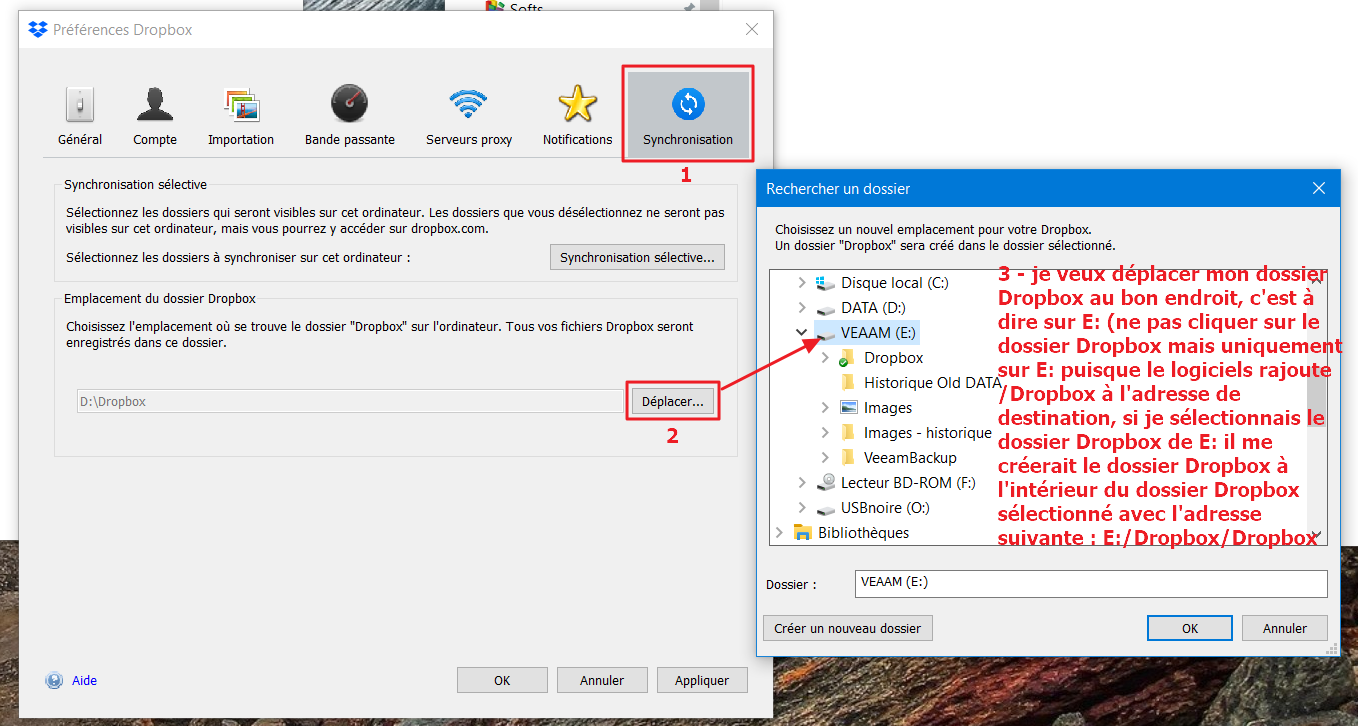The image size is (1358, 726).
Task: Click the Synchronisation sélective… button
Action: pos(637,257)
